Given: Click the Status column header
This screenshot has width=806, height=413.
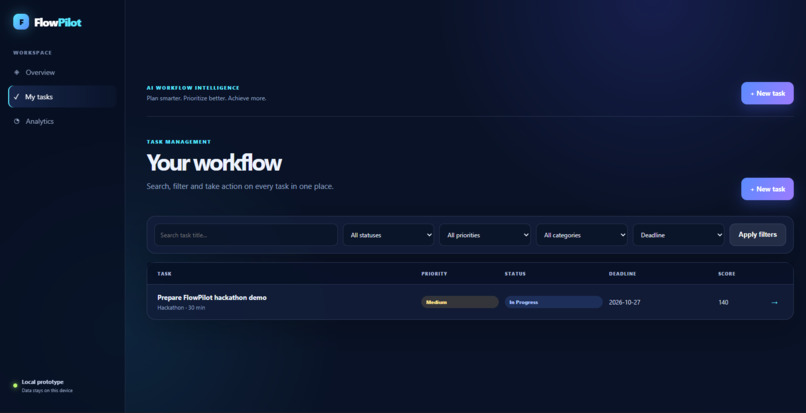Looking at the screenshot, I should tap(515, 274).
